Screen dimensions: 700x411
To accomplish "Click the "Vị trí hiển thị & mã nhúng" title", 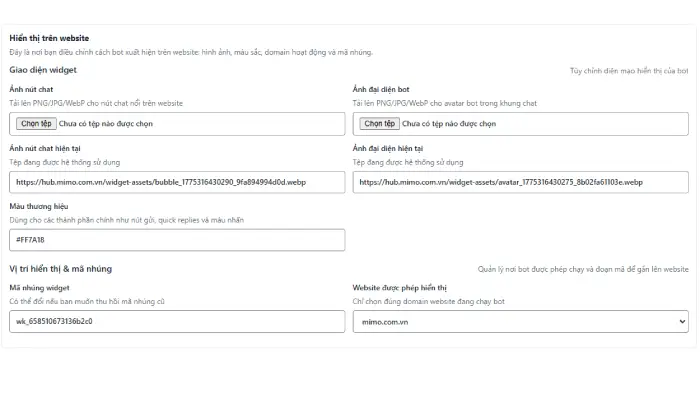I will click(60, 268).
